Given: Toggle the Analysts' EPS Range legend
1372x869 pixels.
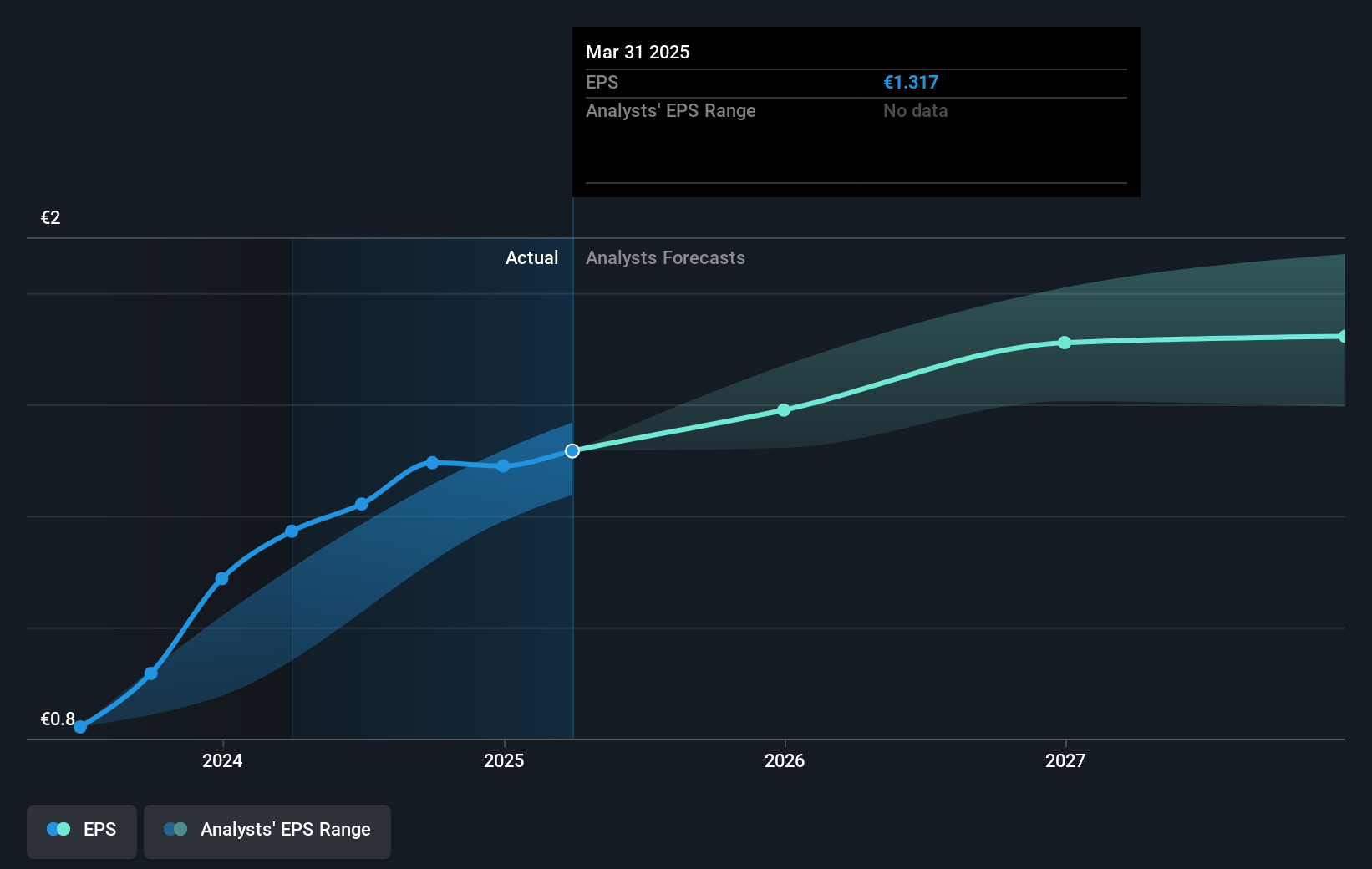Looking at the screenshot, I should 267,831.
